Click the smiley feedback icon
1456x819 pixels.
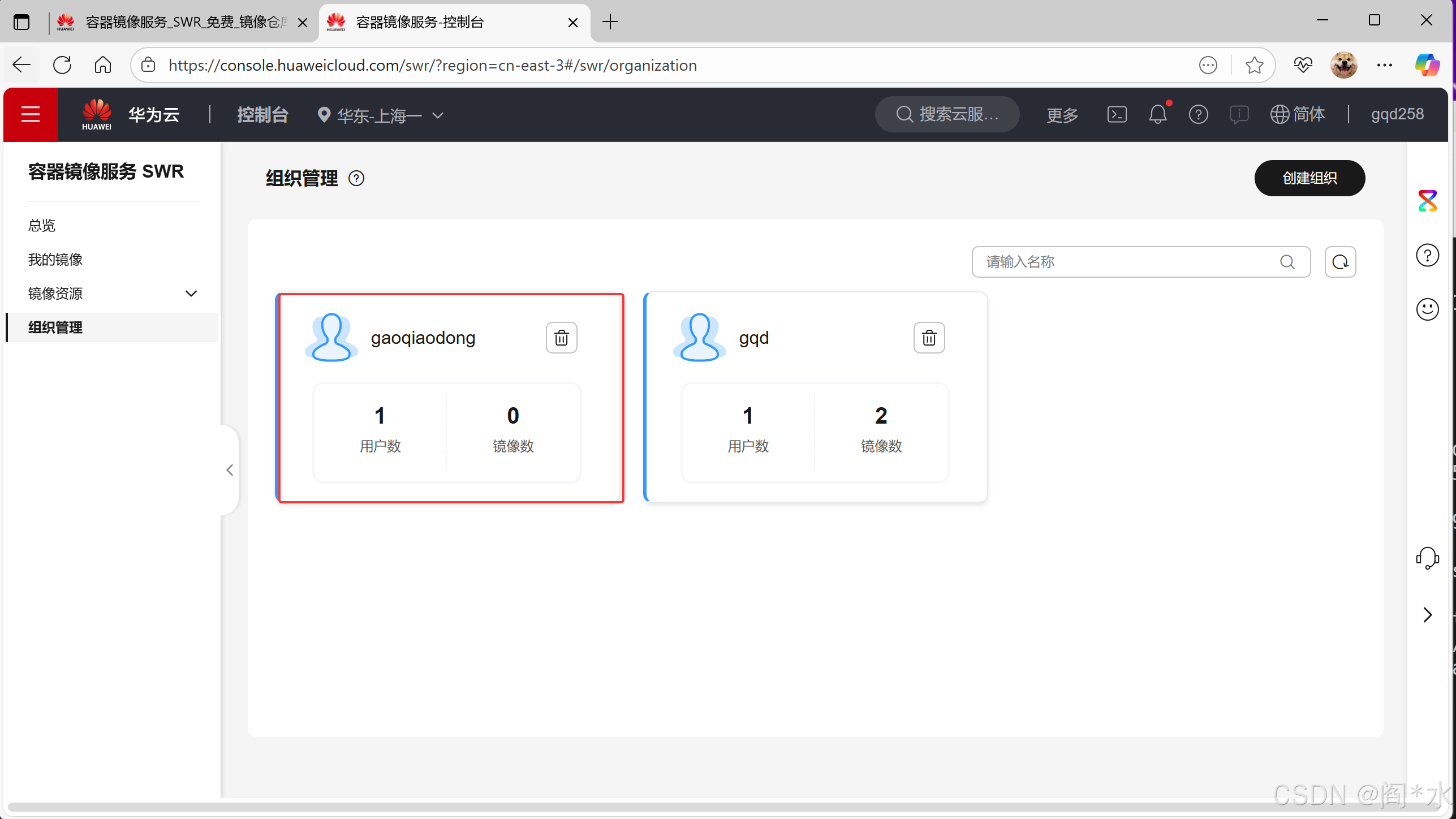tap(1427, 309)
